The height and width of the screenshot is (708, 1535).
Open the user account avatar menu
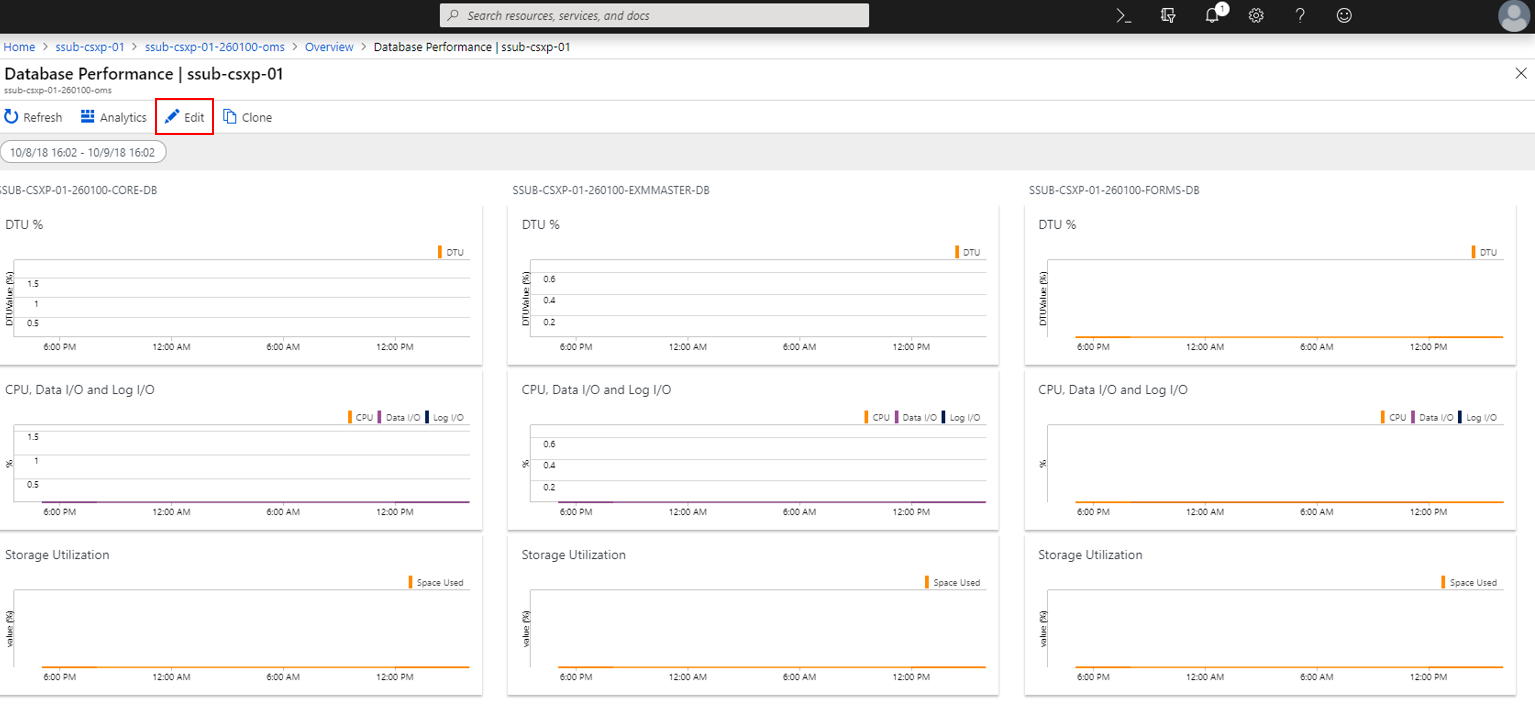pyautogui.click(x=1513, y=16)
